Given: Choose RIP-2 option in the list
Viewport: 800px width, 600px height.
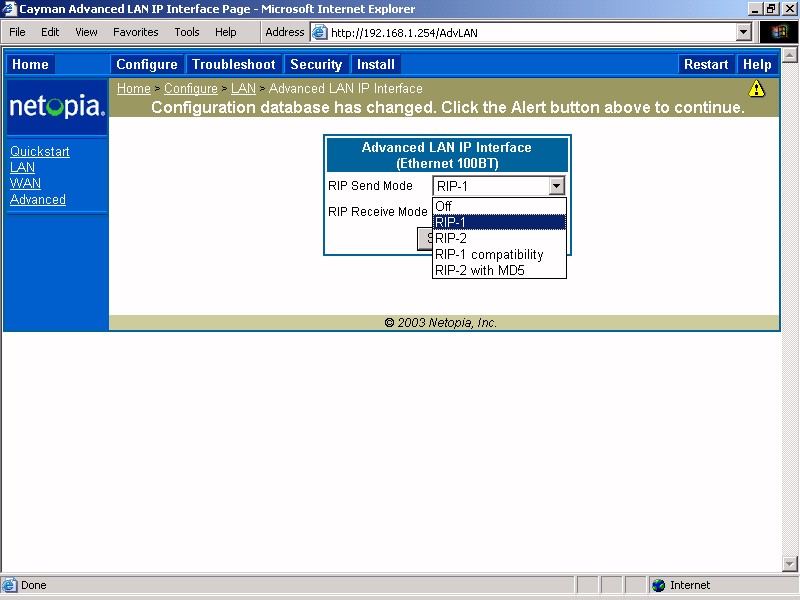Looking at the screenshot, I should pos(499,238).
